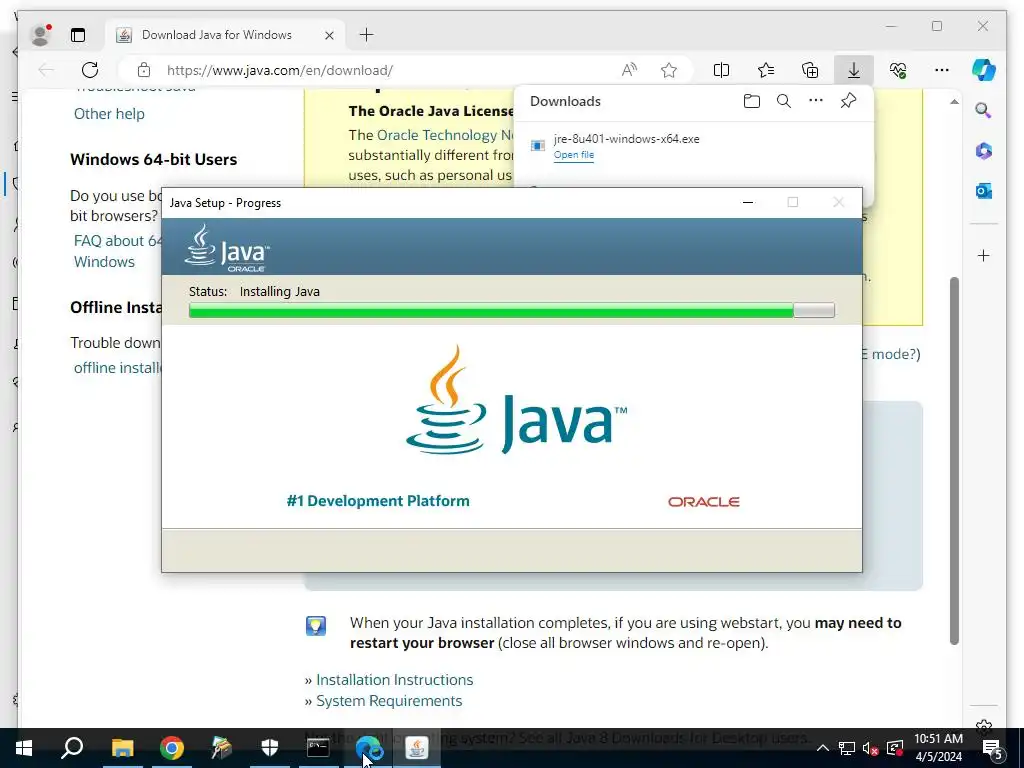The width and height of the screenshot is (1024, 768).
Task: Add this page to favorites star
Action: click(669, 70)
